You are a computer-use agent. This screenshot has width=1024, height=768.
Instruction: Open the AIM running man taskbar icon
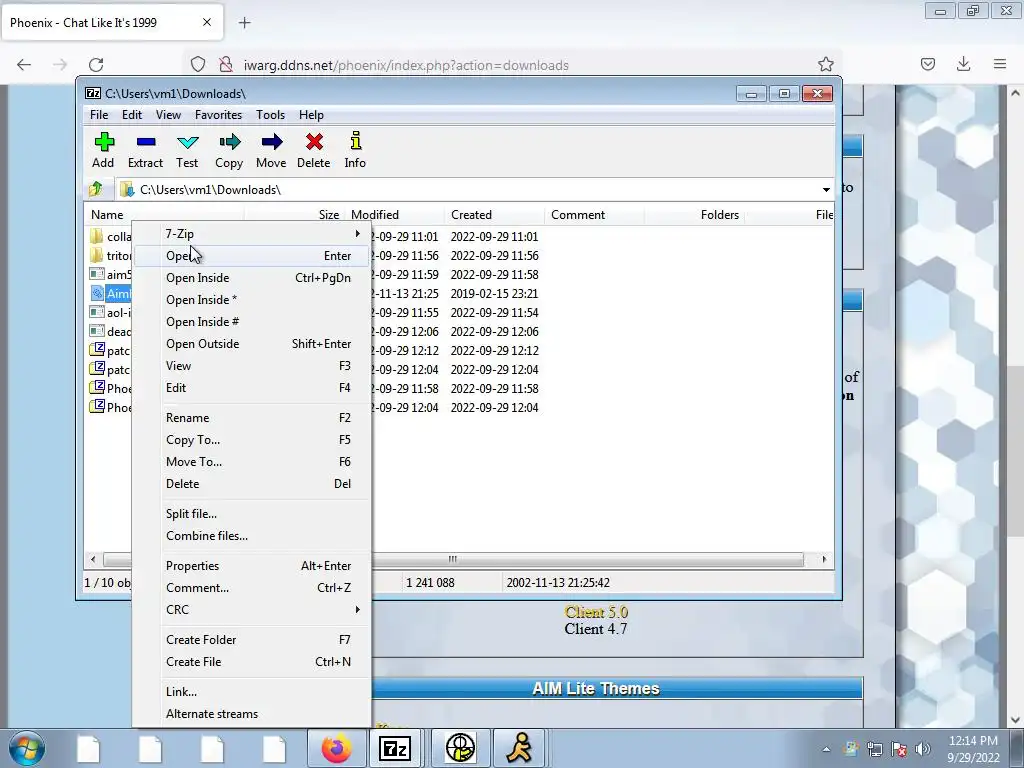pos(519,748)
